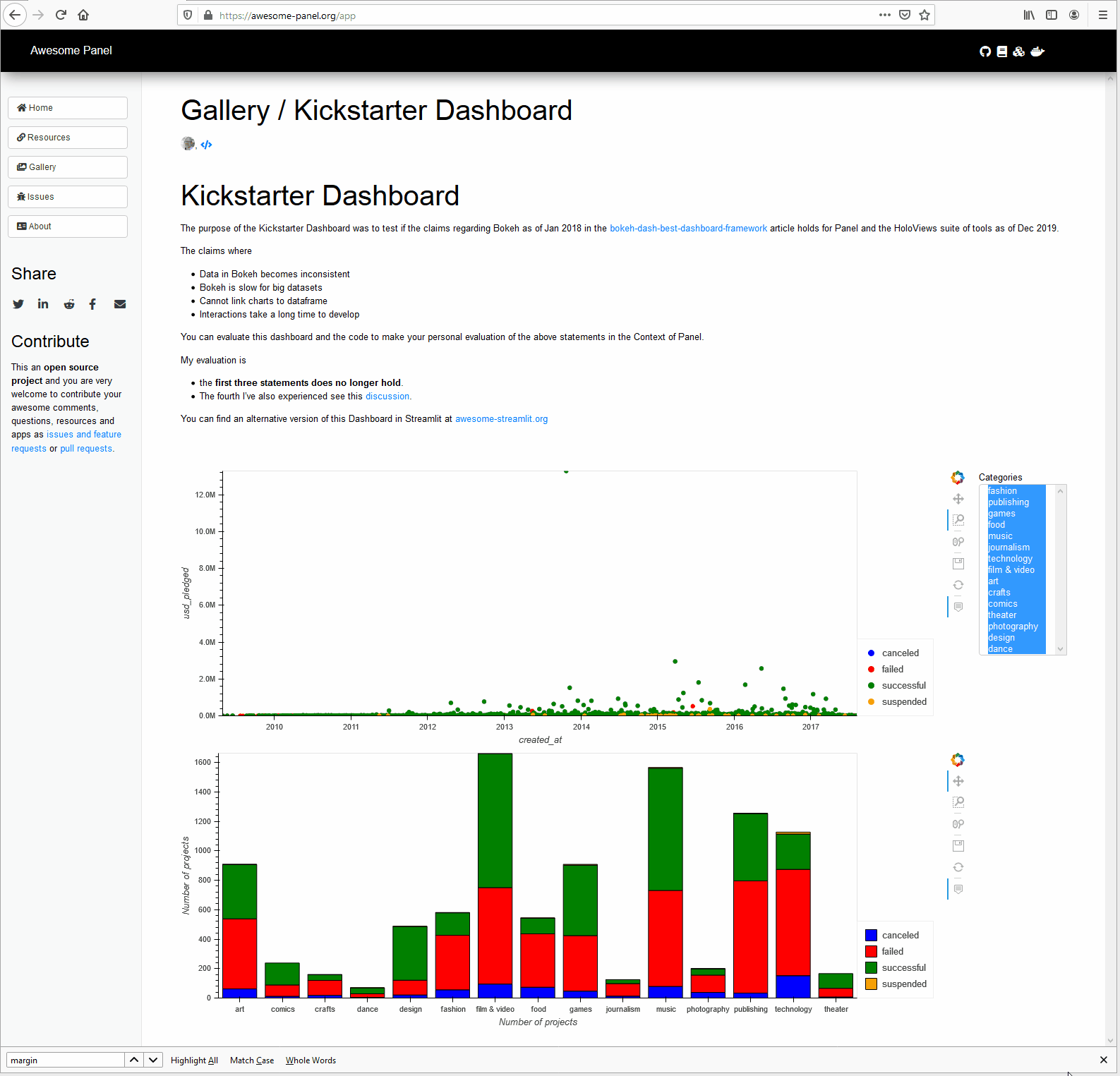Open the Resources item in the sidebar menu
1120x1076 pixels.
click(68, 138)
